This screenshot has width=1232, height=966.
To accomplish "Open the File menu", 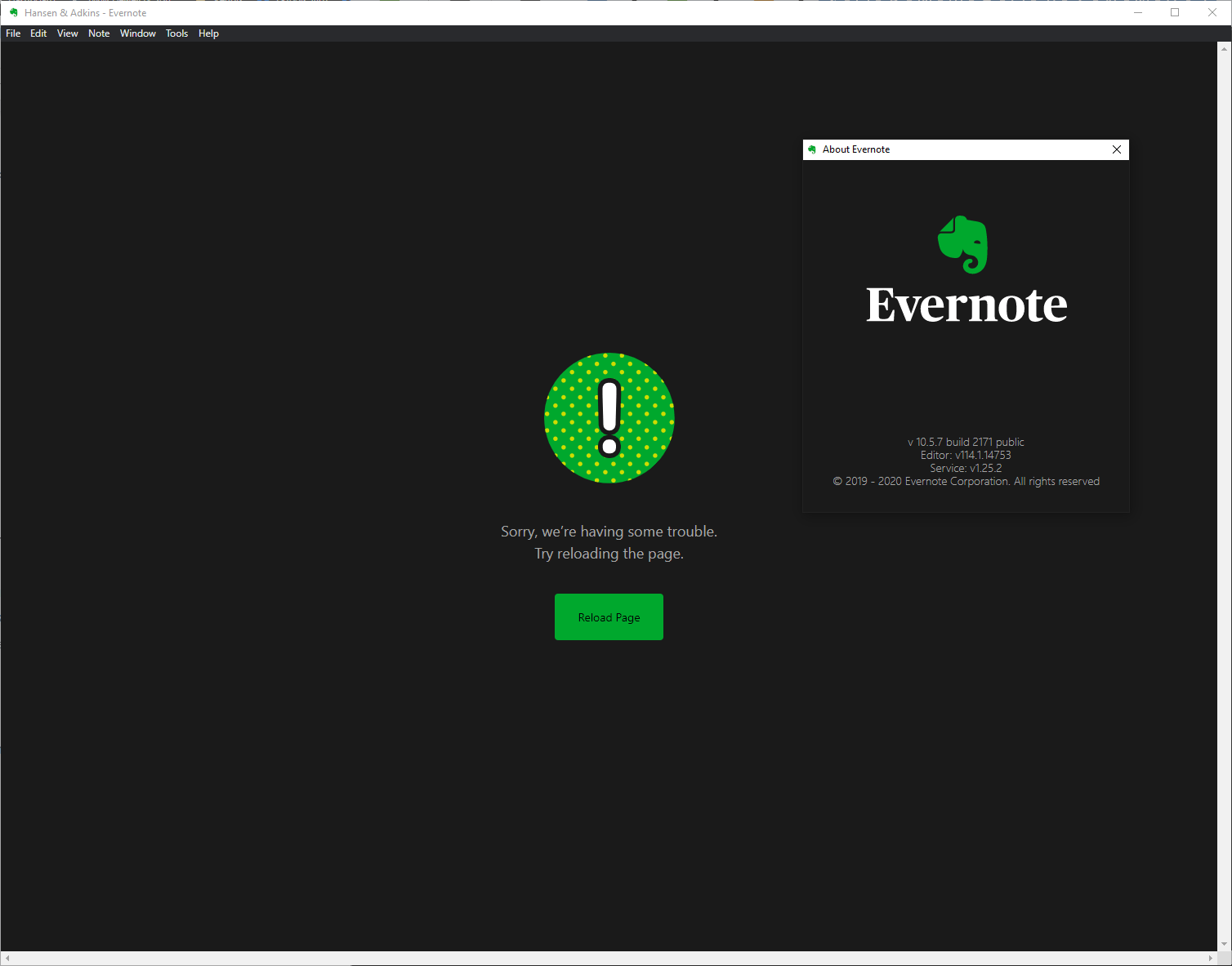I will click(x=13, y=33).
